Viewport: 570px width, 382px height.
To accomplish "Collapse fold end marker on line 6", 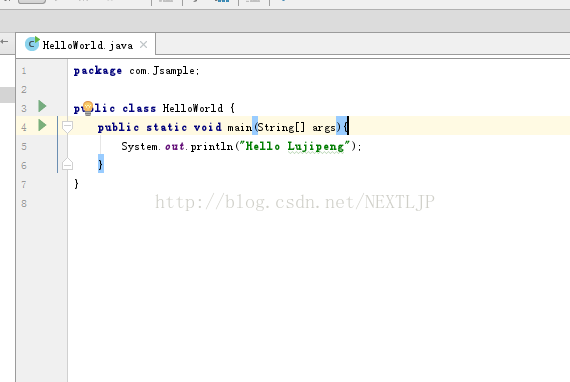I will [x=67, y=164].
